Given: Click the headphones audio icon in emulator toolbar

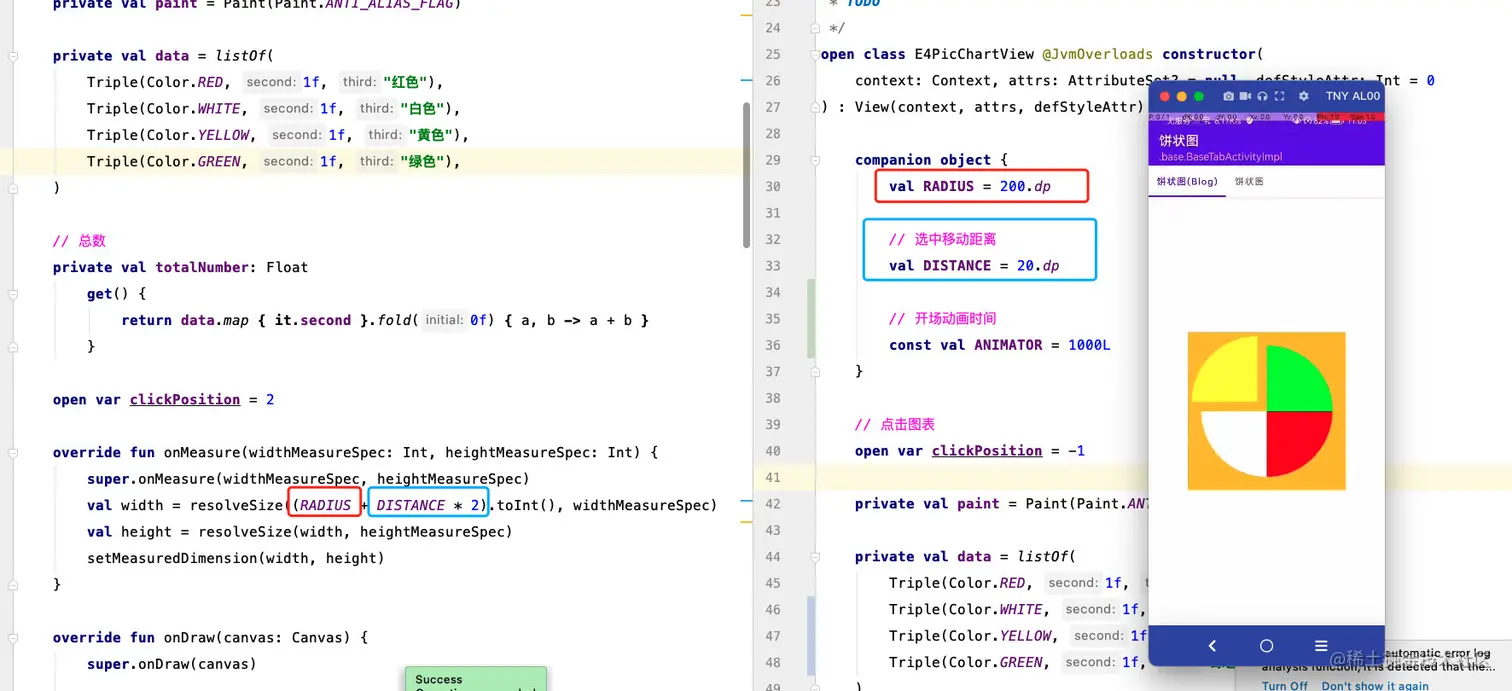Looking at the screenshot, I should coord(1262,96).
